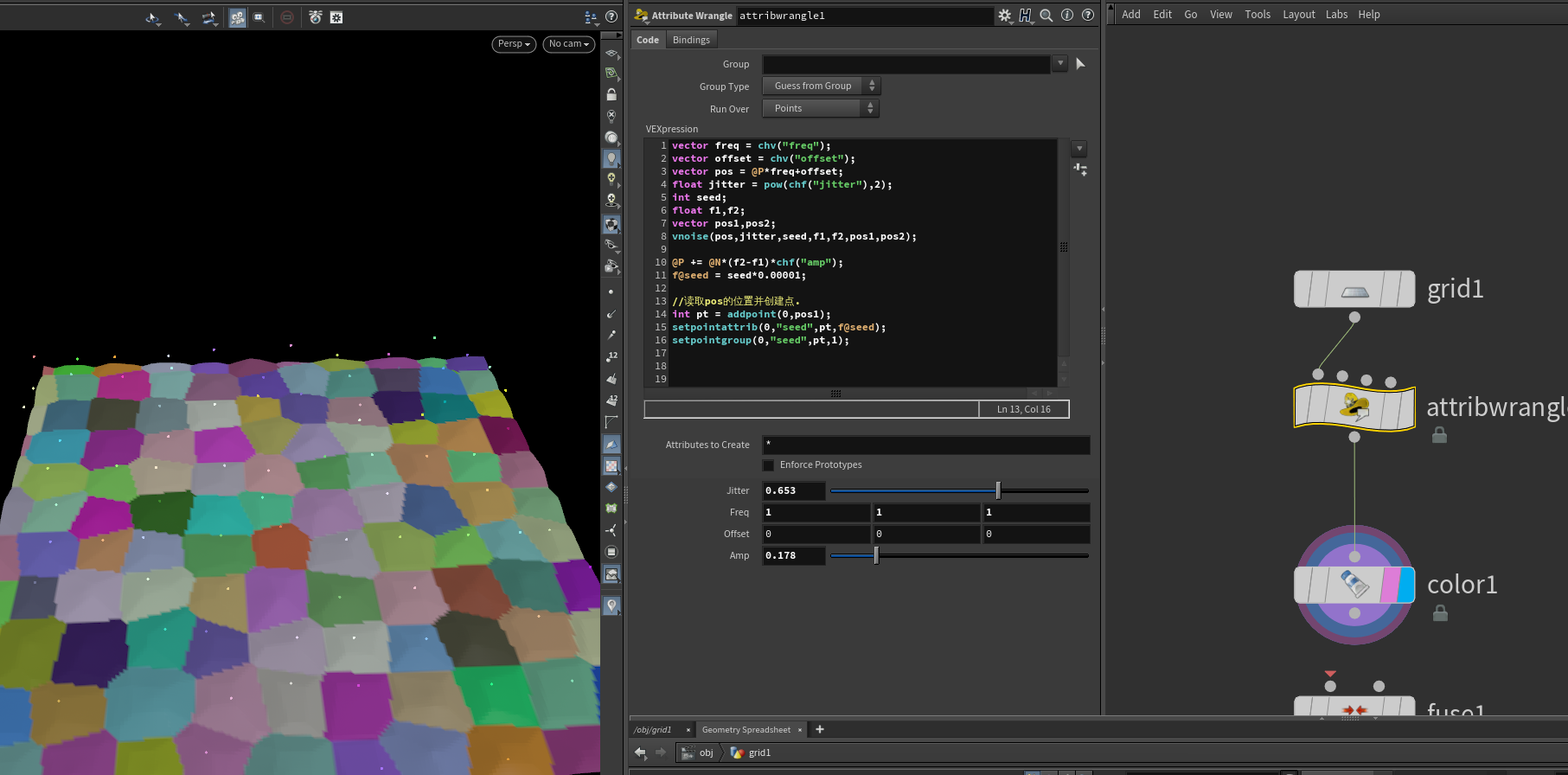This screenshot has width=1568, height=775.
Task: Open node info via the circled i icon
Action: click(x=1067, y=16)
